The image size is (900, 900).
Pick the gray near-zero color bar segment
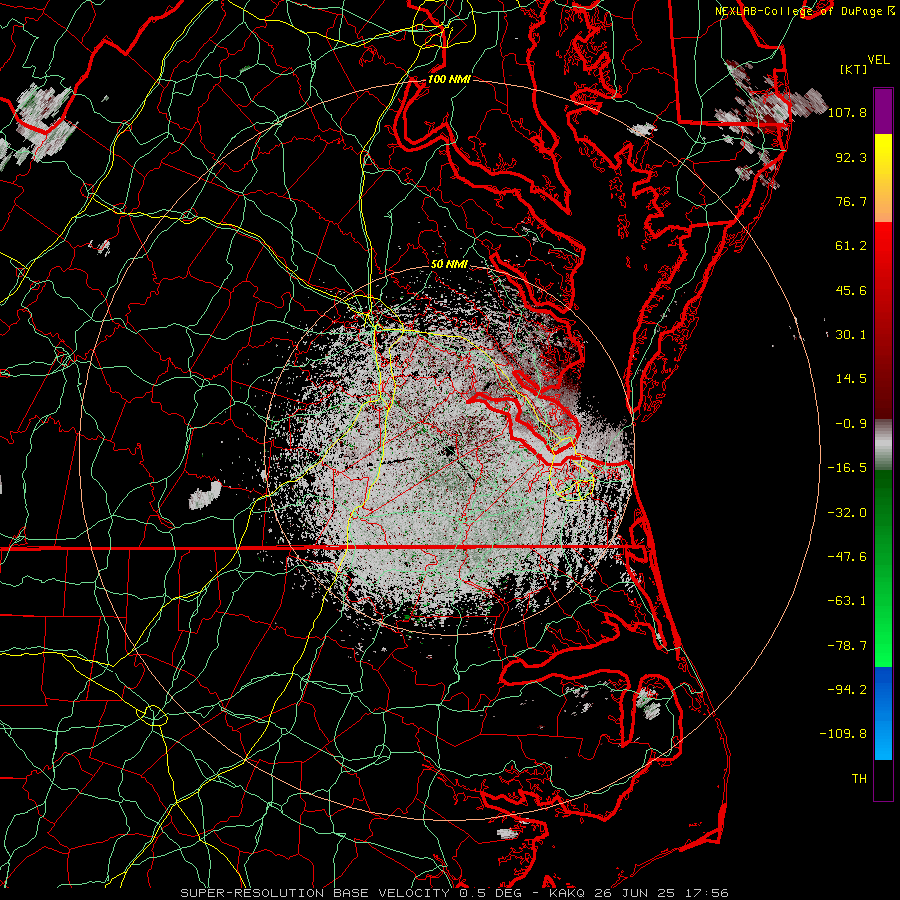(x=883, y=444)
